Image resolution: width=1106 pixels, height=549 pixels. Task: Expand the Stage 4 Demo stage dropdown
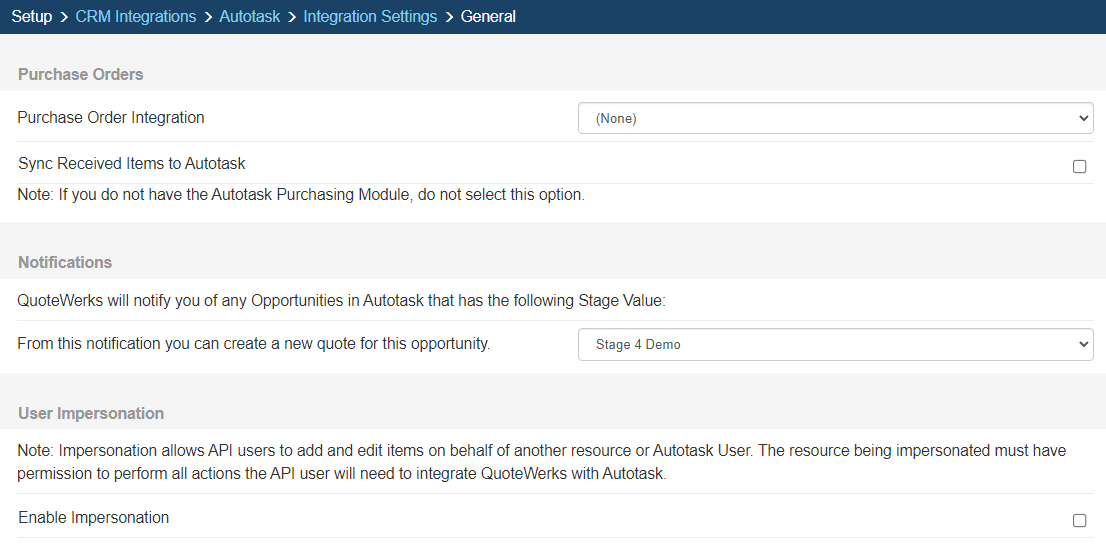835,344
